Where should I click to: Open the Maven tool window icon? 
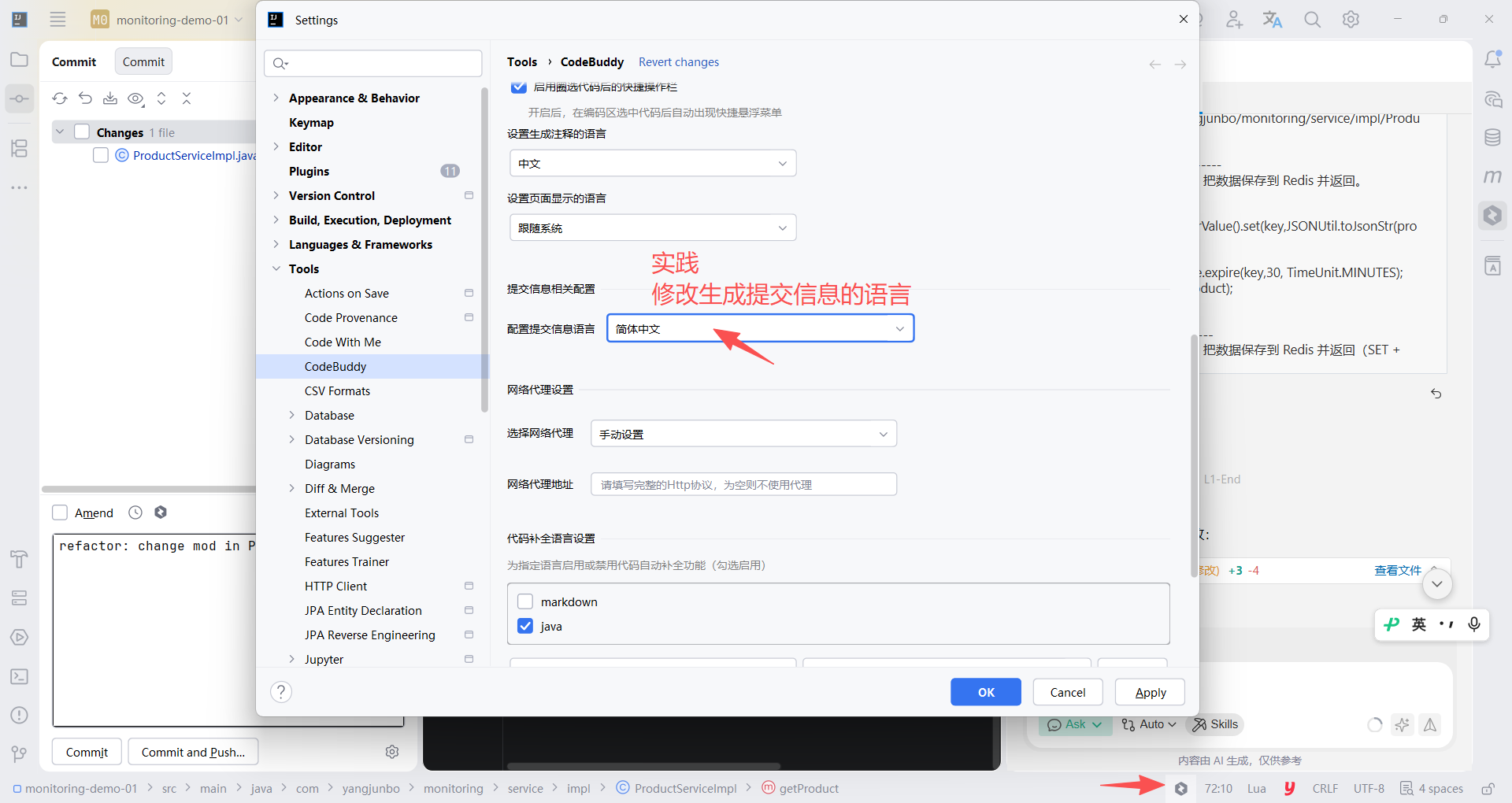(x=1492, y=176)
